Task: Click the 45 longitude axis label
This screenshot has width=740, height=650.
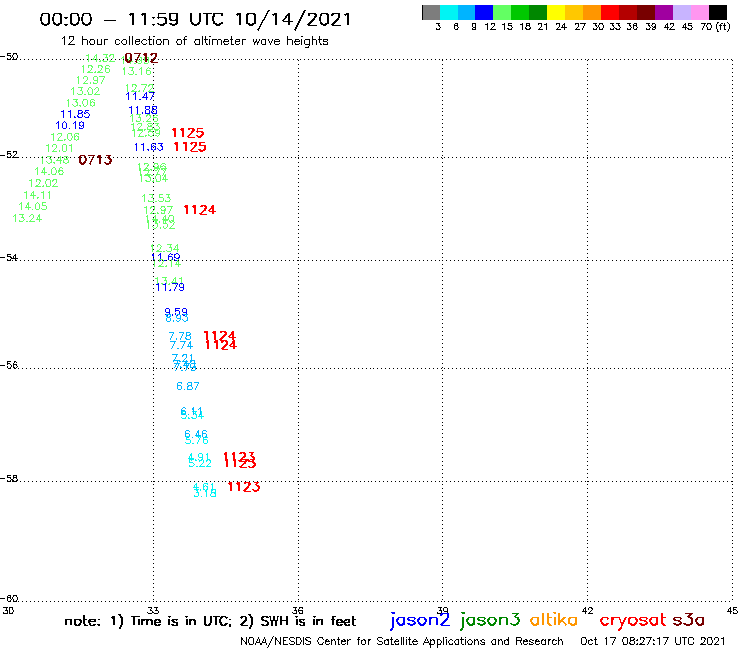Action: point(732,610)
